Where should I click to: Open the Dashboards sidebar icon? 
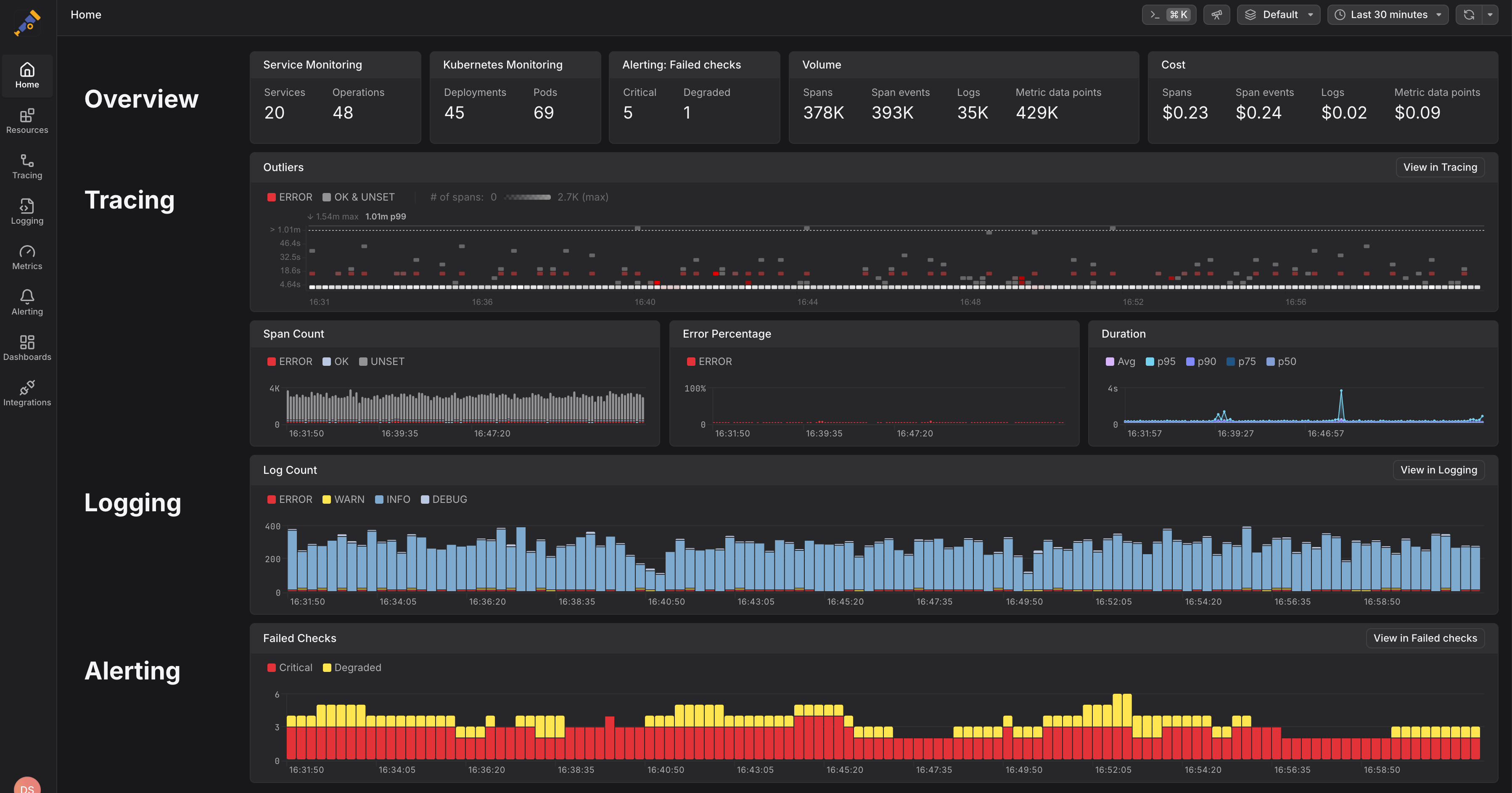point(27,348)
